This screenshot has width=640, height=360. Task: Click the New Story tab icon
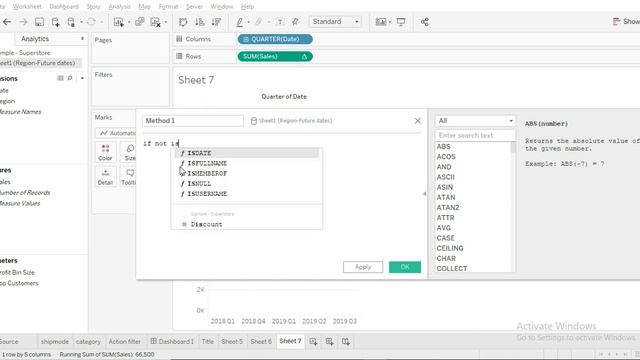346,342
